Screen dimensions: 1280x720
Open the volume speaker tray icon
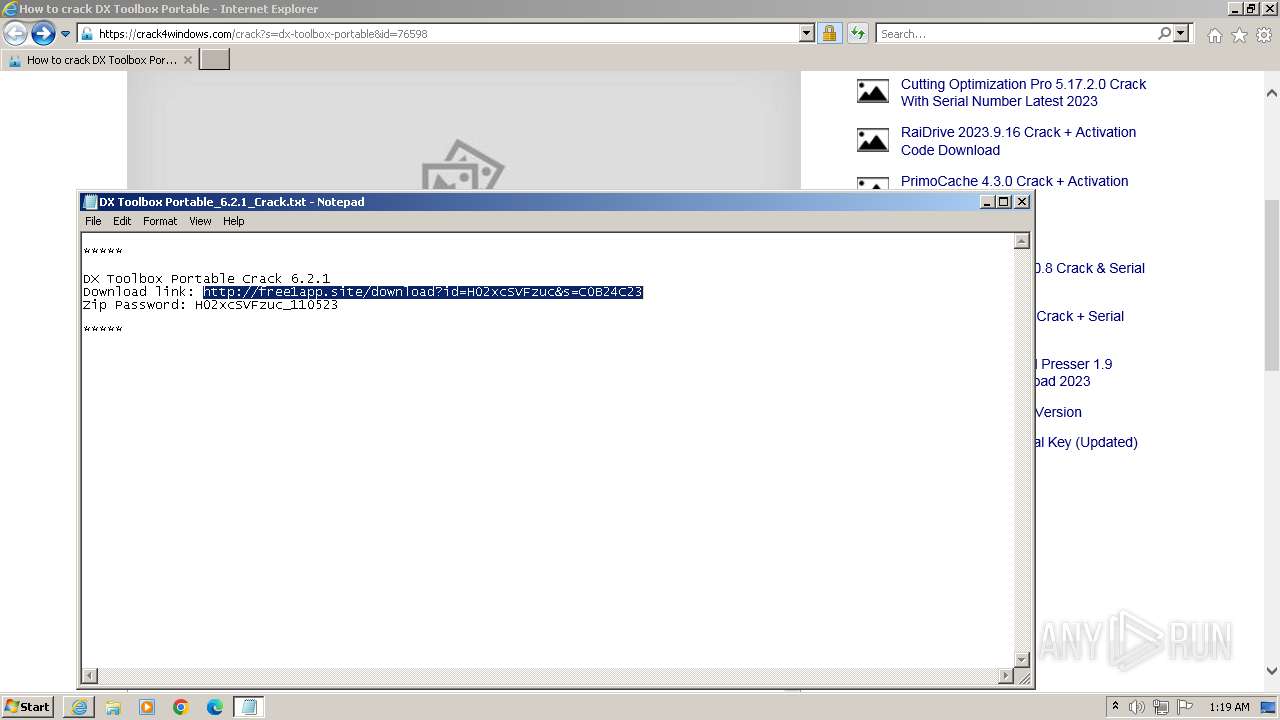pos(1137,707)
